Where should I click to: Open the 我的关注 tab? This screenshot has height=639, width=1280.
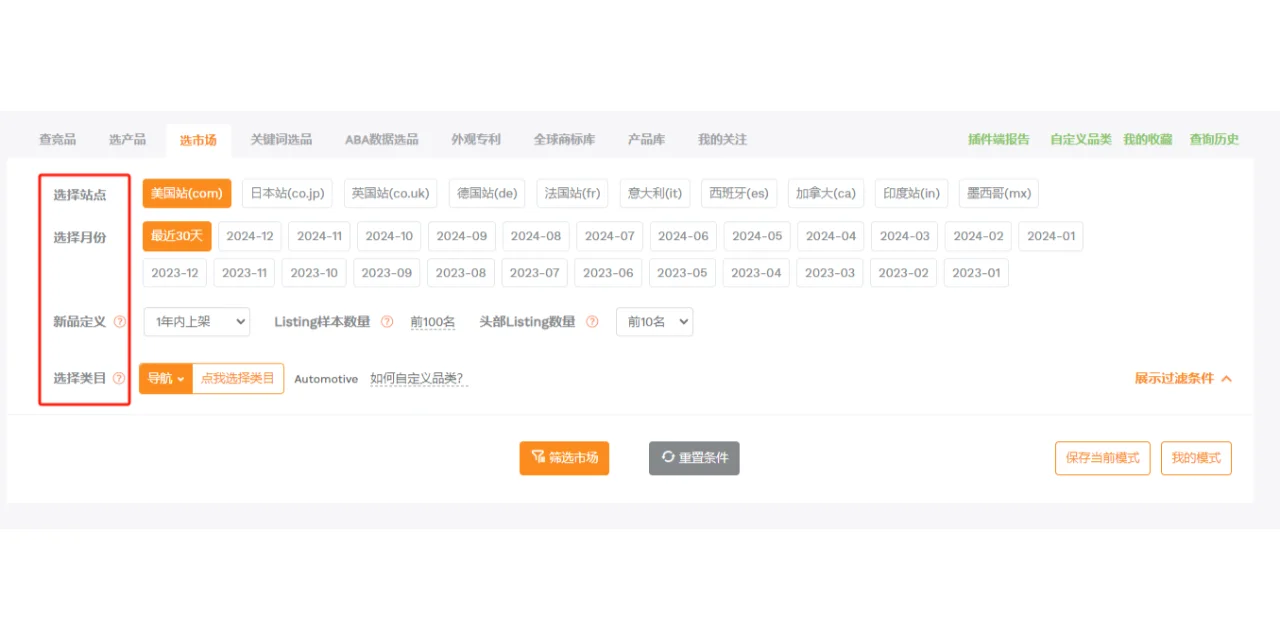(722, 139)
